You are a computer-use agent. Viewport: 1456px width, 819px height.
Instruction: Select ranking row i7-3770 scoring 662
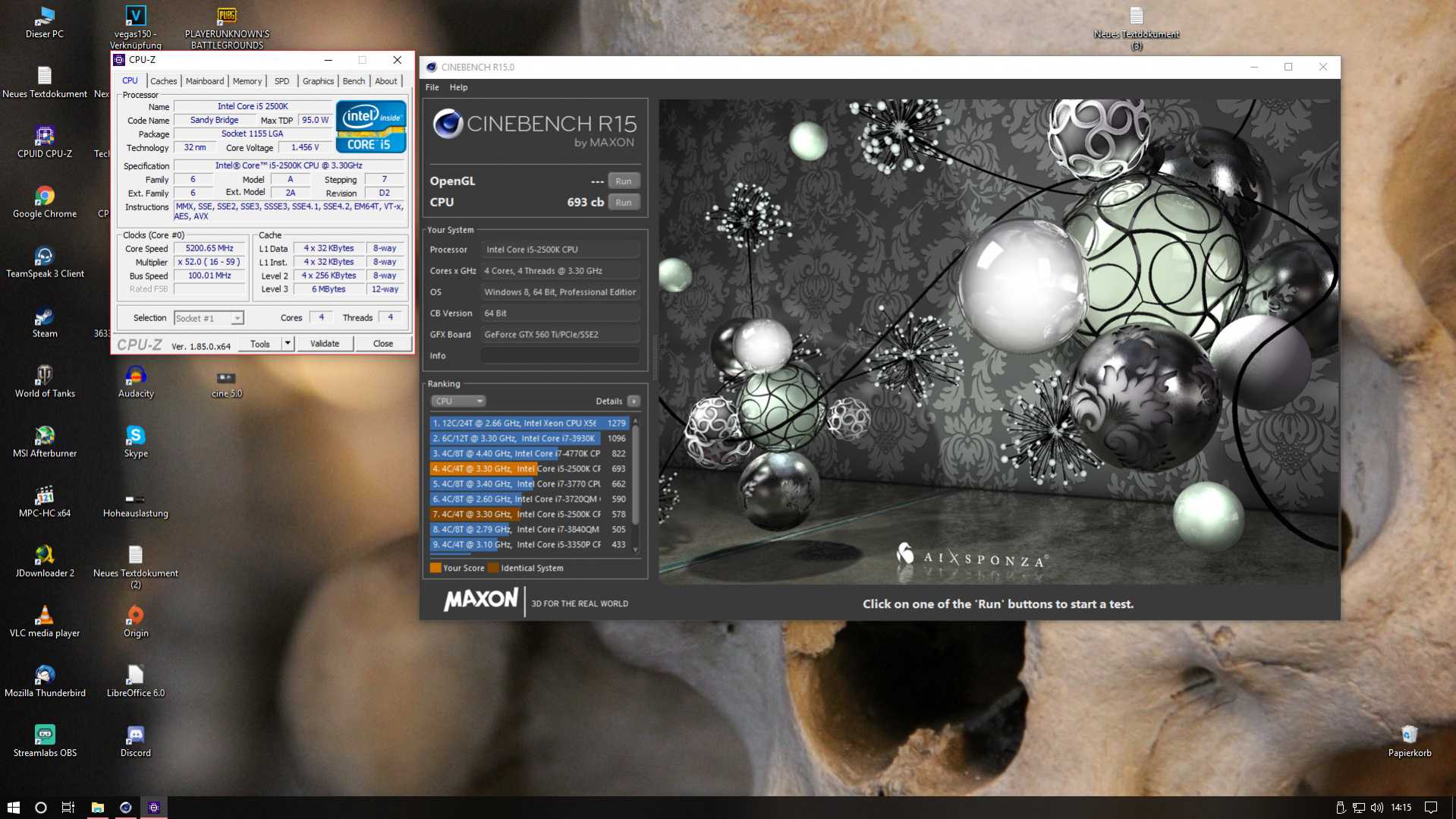(529, 484)
